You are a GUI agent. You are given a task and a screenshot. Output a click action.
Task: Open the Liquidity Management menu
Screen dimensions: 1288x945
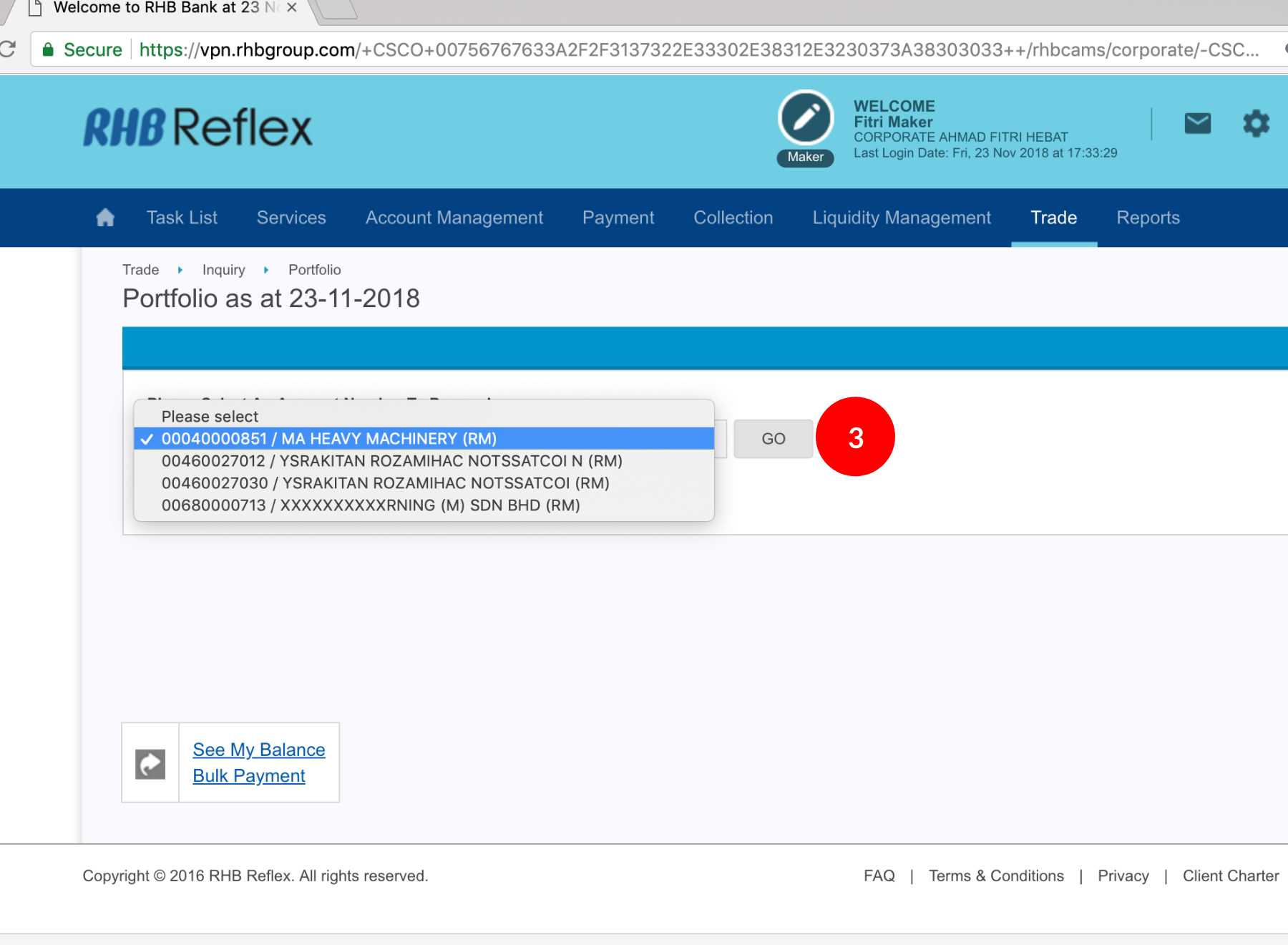(902, 218)
